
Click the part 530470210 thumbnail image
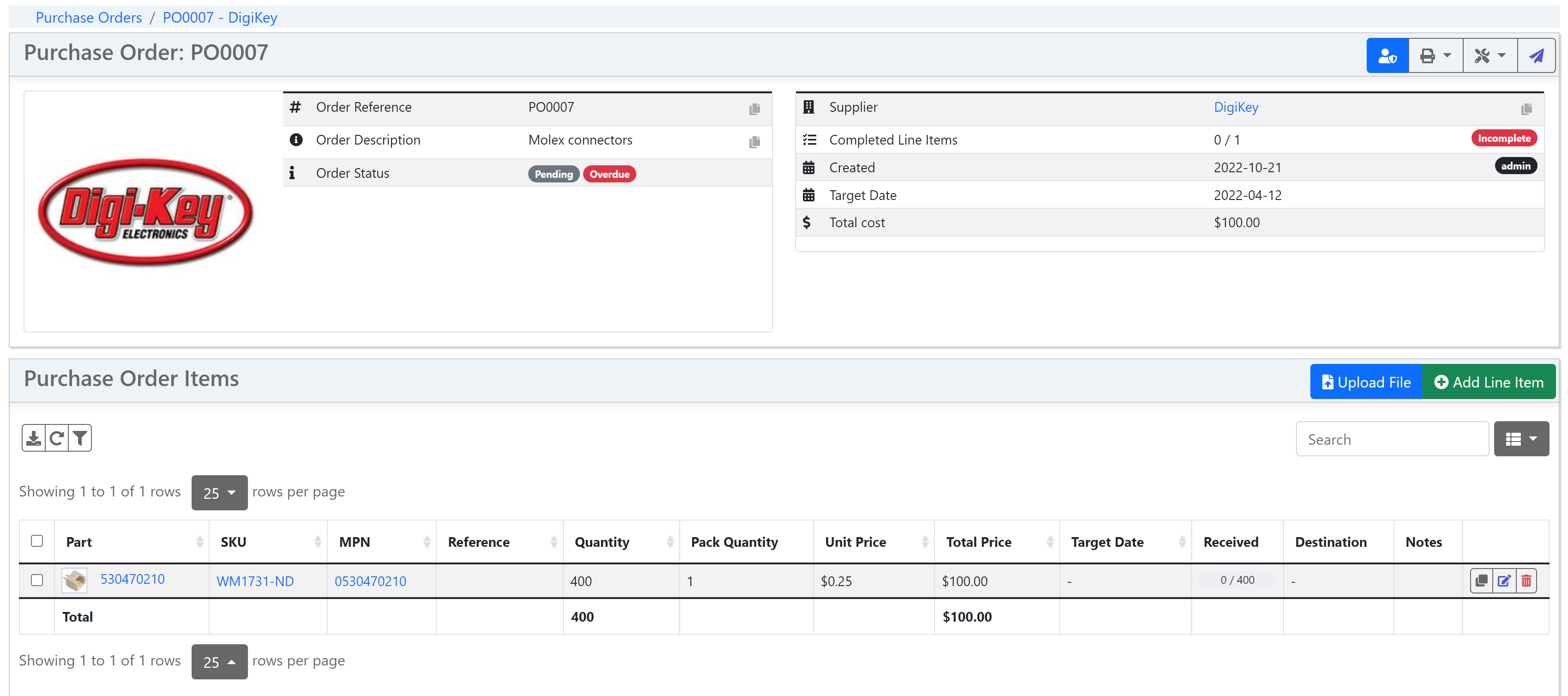(75, 580)
